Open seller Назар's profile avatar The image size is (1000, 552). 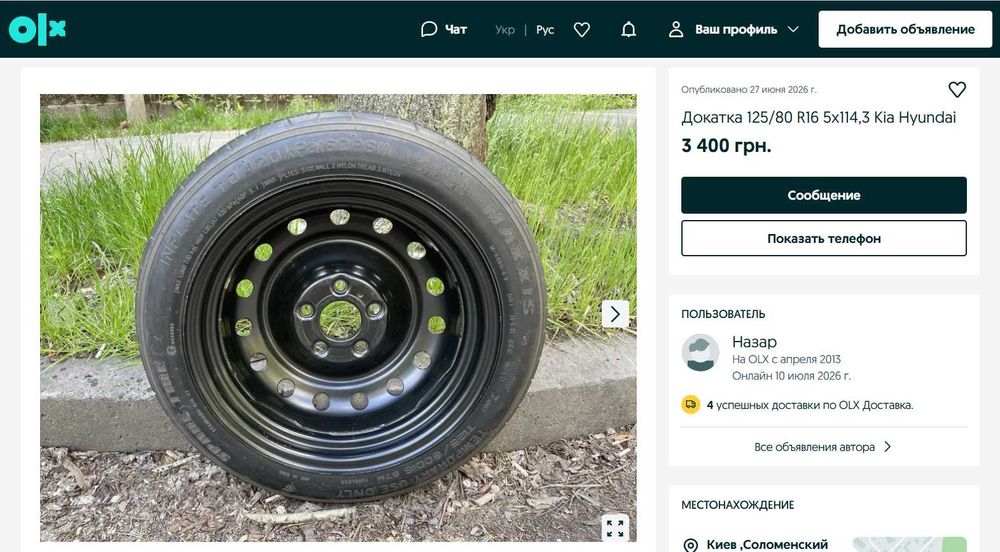(x=700, y=352)
